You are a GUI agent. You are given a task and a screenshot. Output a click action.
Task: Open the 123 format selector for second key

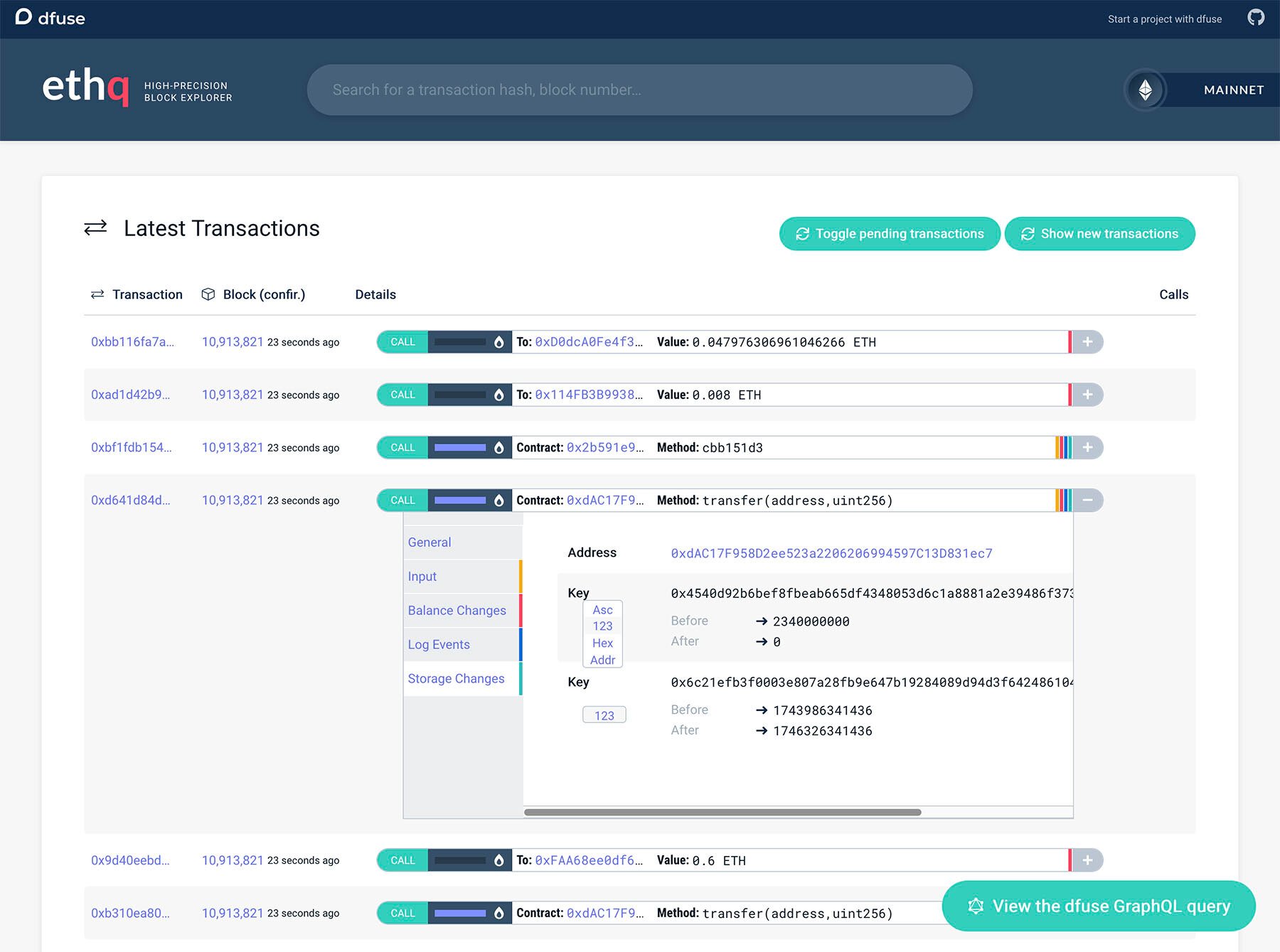click(x=604, y=715)
